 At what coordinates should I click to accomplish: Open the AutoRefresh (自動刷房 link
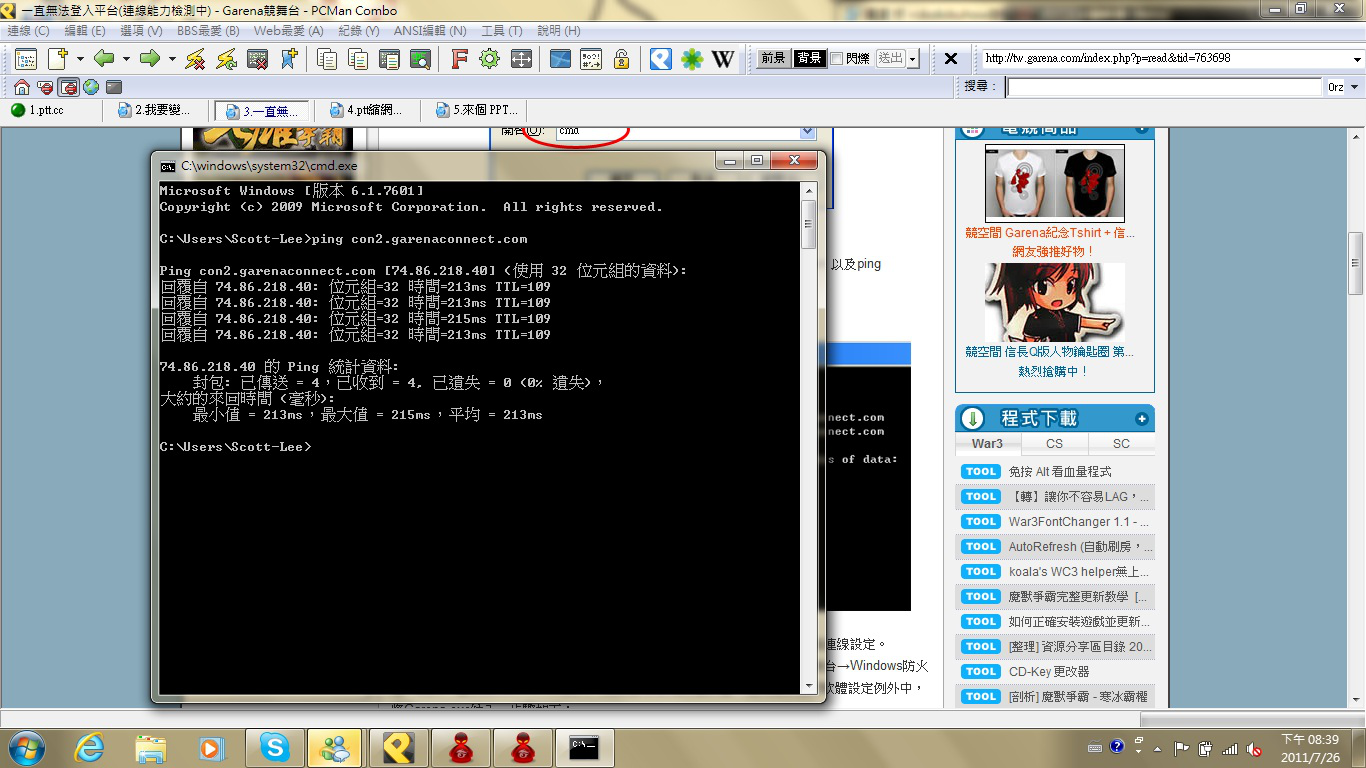tap(1080, 547)
